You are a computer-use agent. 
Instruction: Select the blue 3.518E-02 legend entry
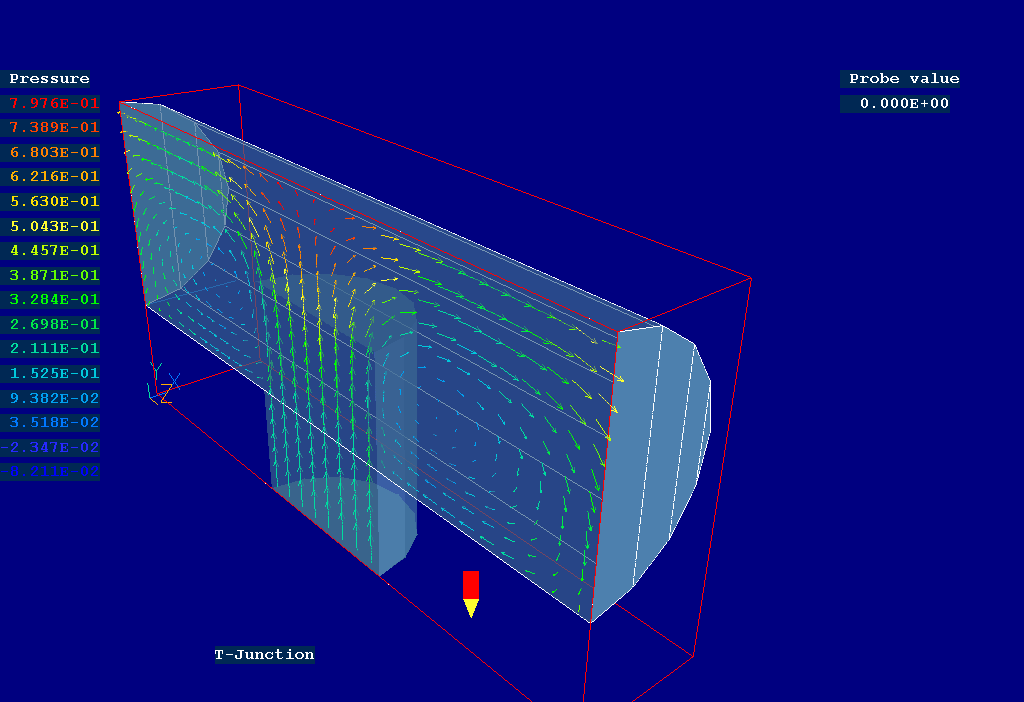pos(54,422)
